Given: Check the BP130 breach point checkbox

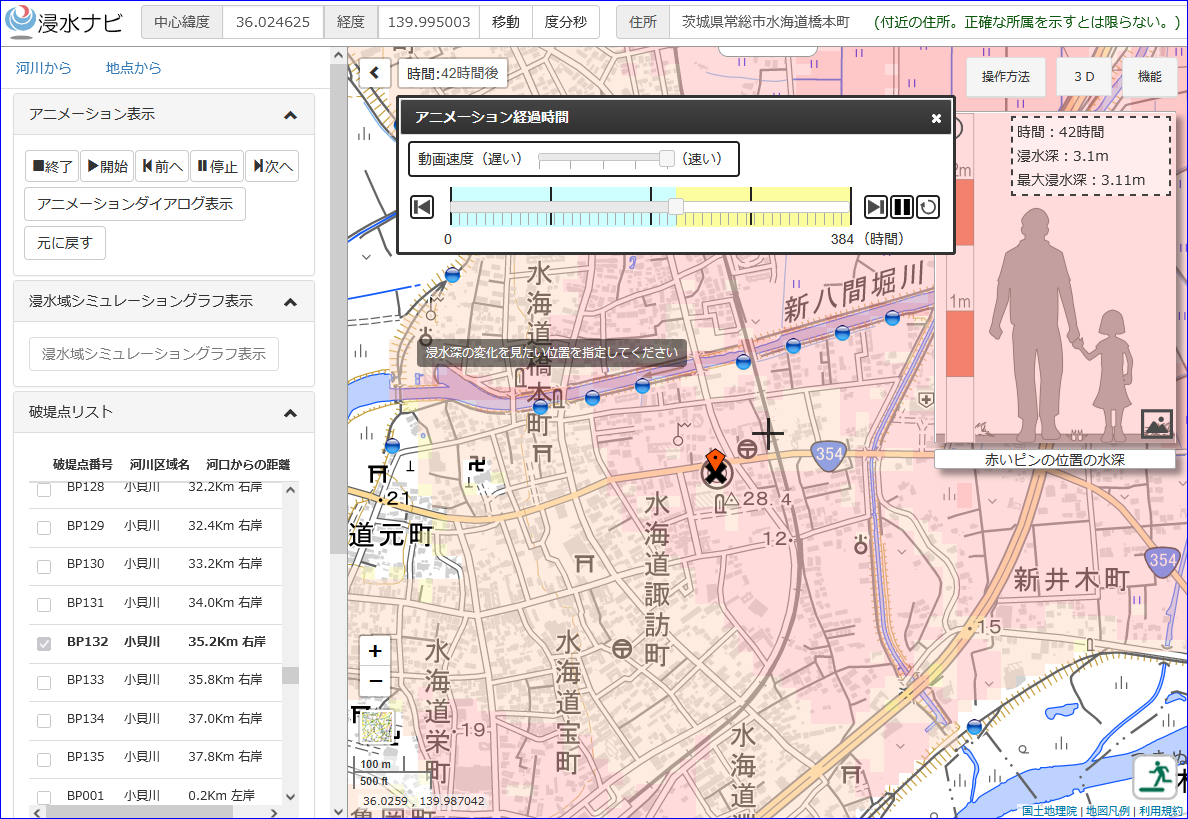Looking at the screenshot, I should click(44, 566).
